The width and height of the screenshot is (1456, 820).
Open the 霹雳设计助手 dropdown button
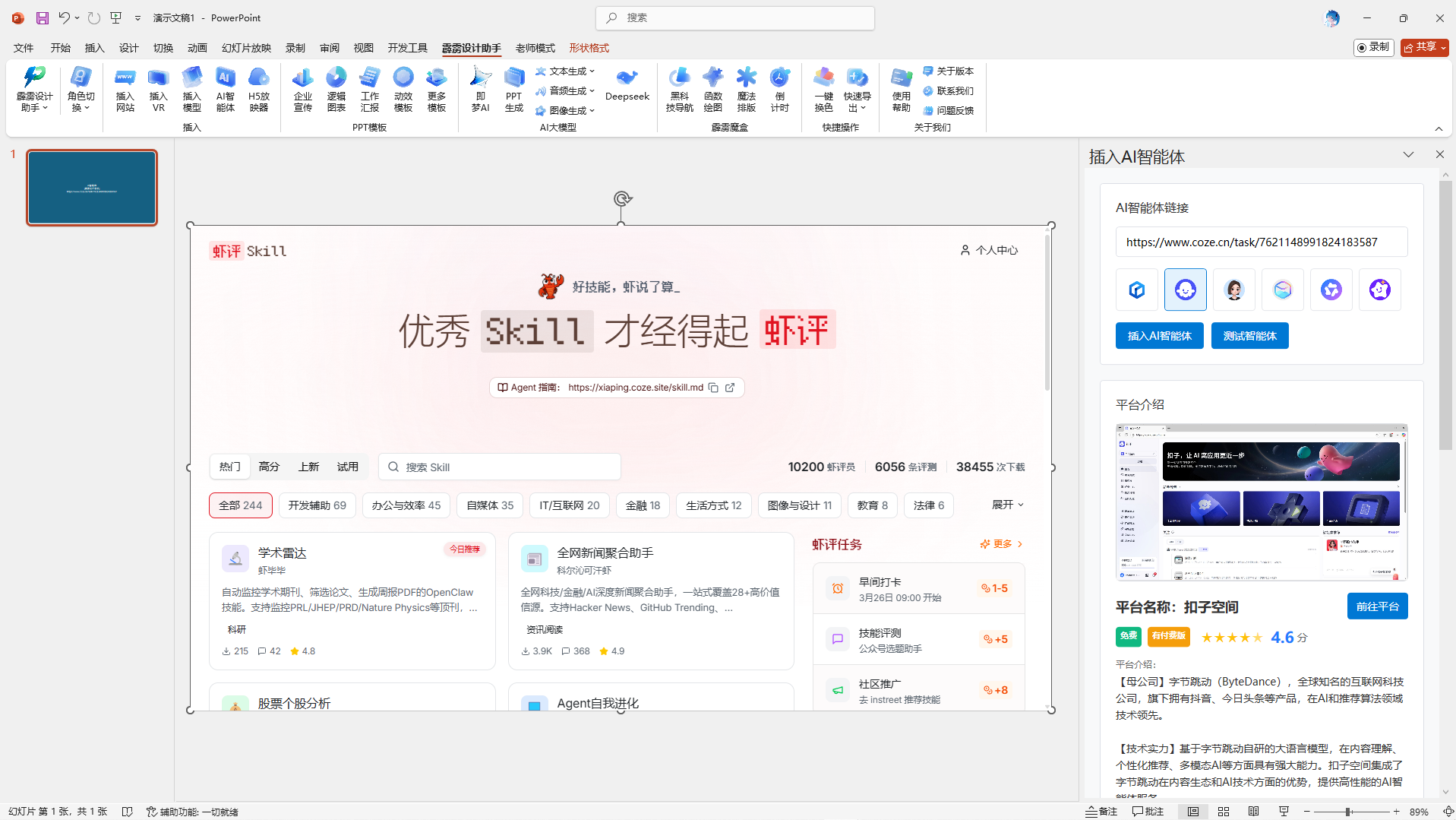pos(34,90)
